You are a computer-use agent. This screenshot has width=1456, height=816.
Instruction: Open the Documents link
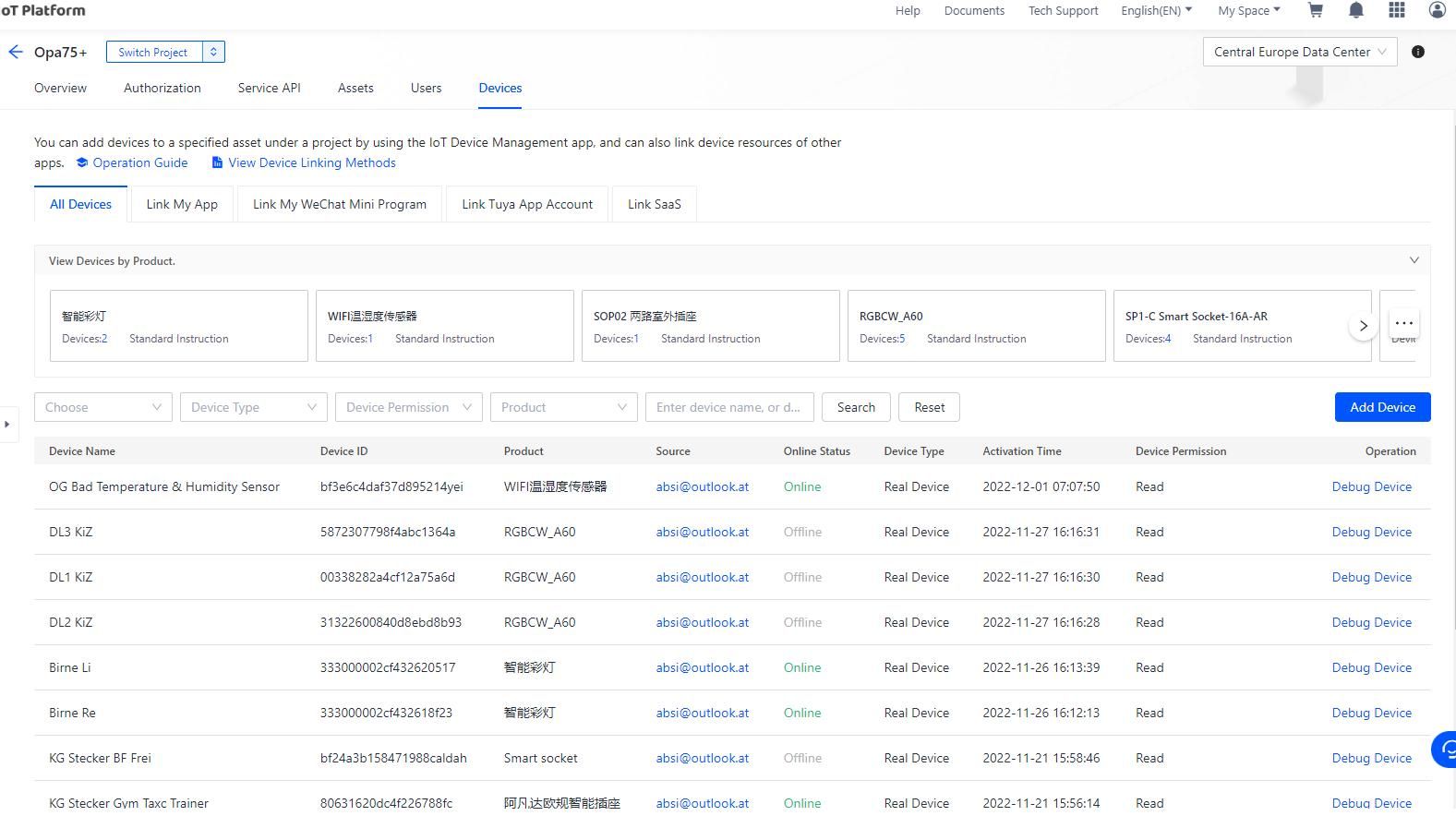(x=974, y=10)
